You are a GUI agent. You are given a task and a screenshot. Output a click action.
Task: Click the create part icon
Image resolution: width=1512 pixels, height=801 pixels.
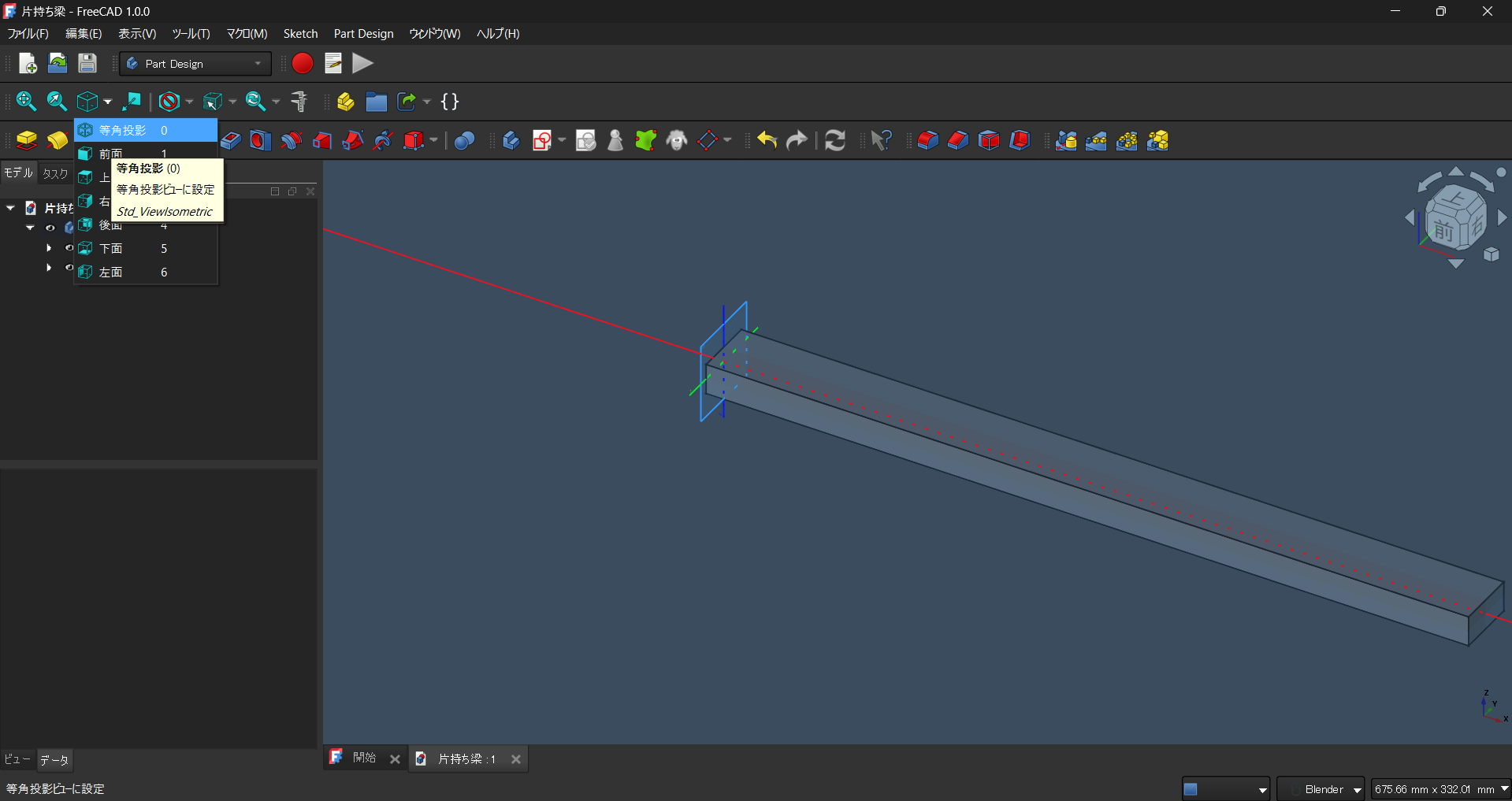point(345,101)
